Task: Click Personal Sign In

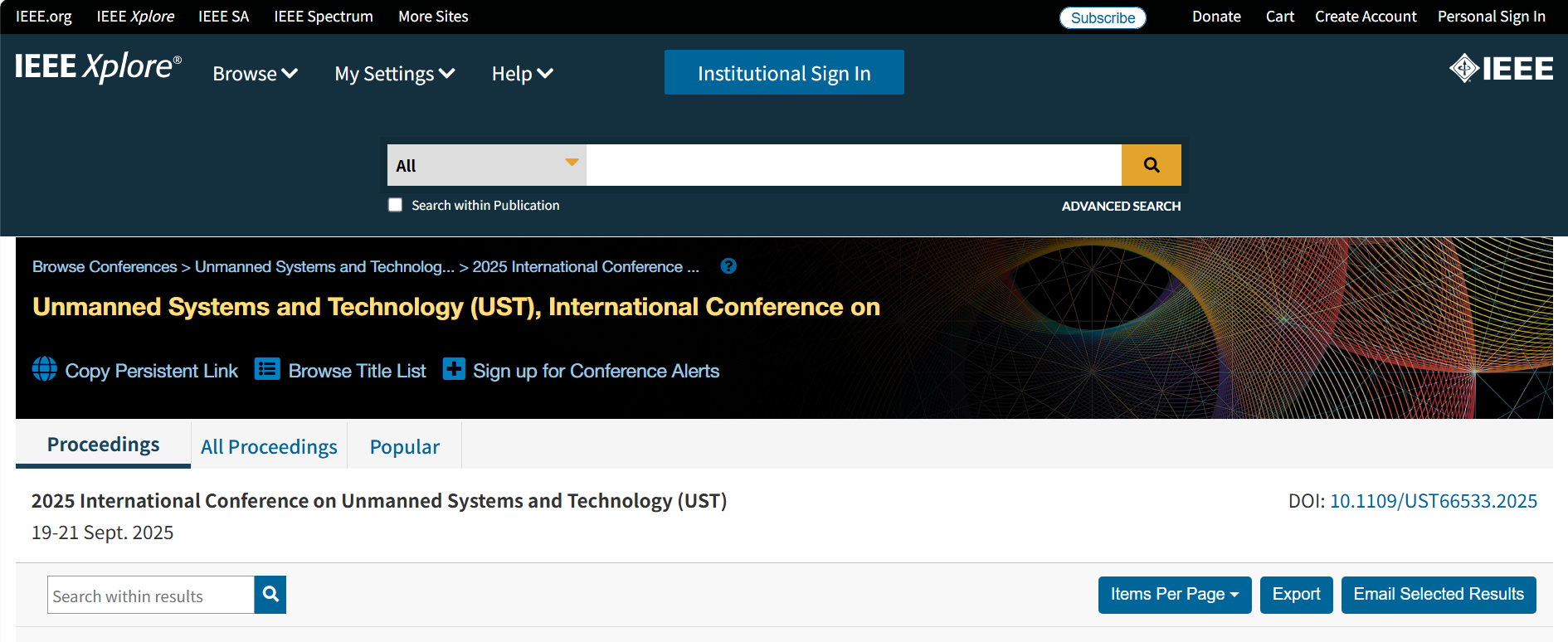Action: click(x=1492, y=17)
